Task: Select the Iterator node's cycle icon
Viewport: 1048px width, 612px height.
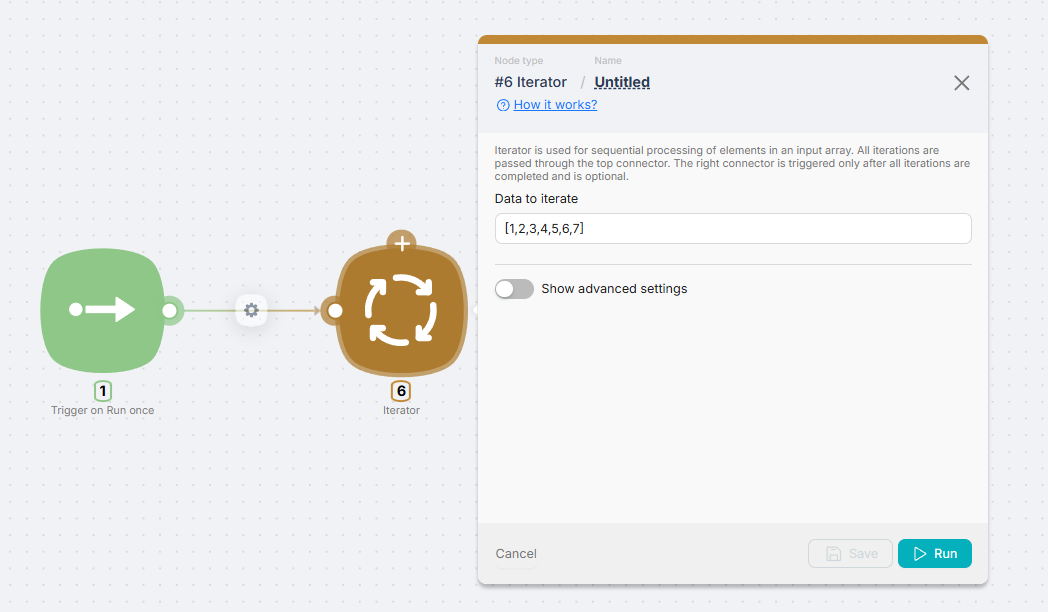Action: coord(400,310)
